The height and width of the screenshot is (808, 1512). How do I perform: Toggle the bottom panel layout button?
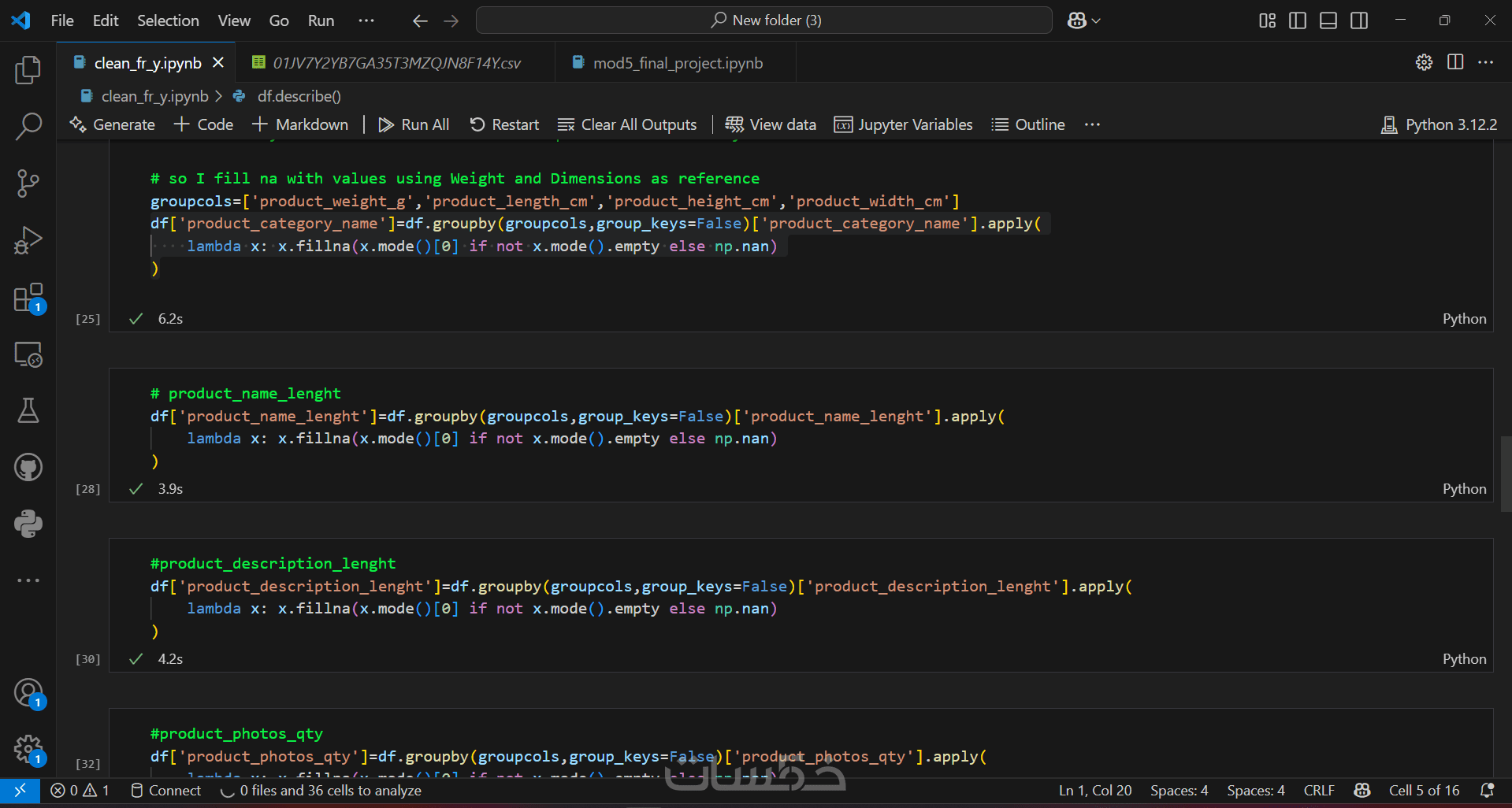point(1328,20)
